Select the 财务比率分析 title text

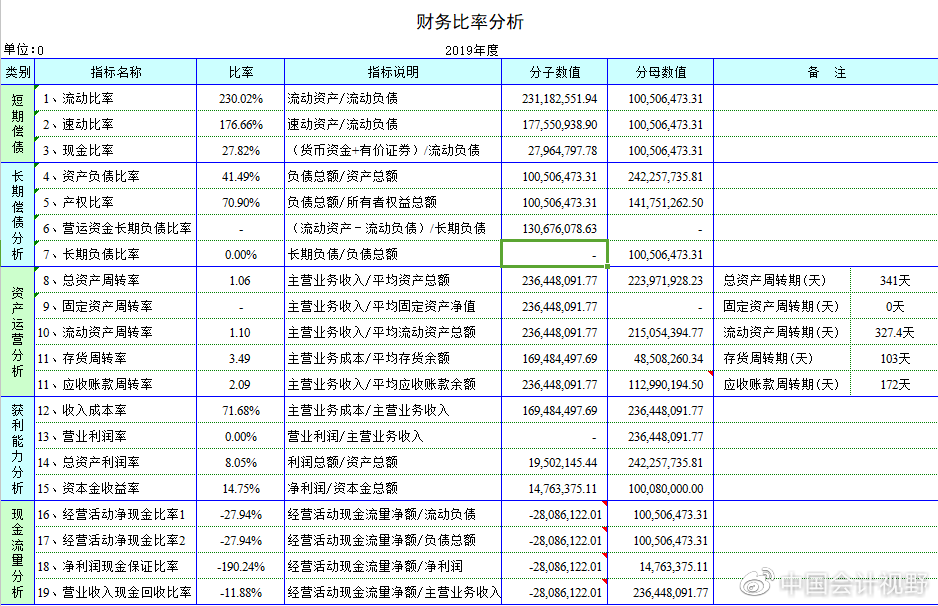click(x=470, y=22)
